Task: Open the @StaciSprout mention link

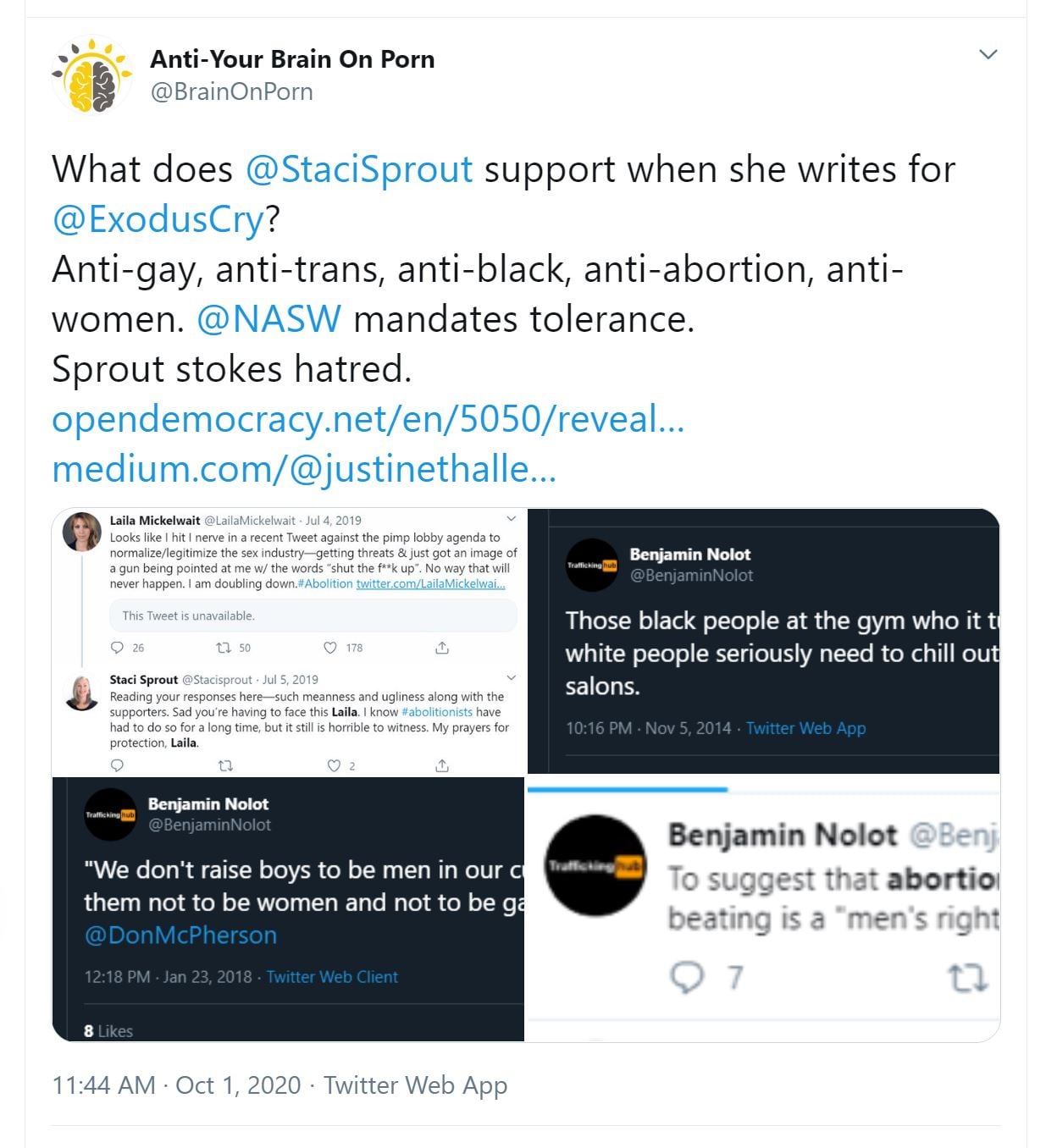Action: pos(359,169)
